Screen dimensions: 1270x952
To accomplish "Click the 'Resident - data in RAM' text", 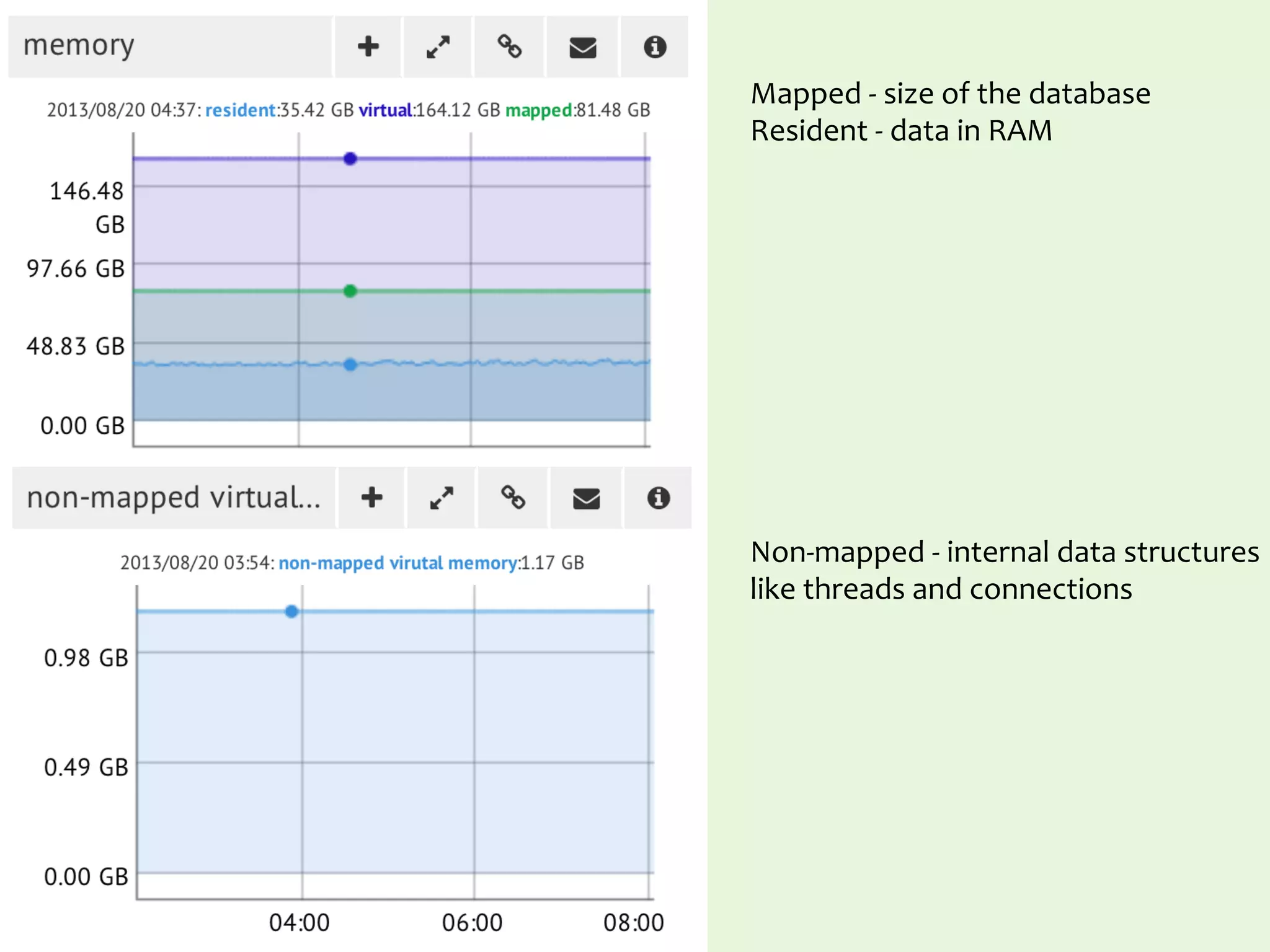I will click(x=902, y=131).
